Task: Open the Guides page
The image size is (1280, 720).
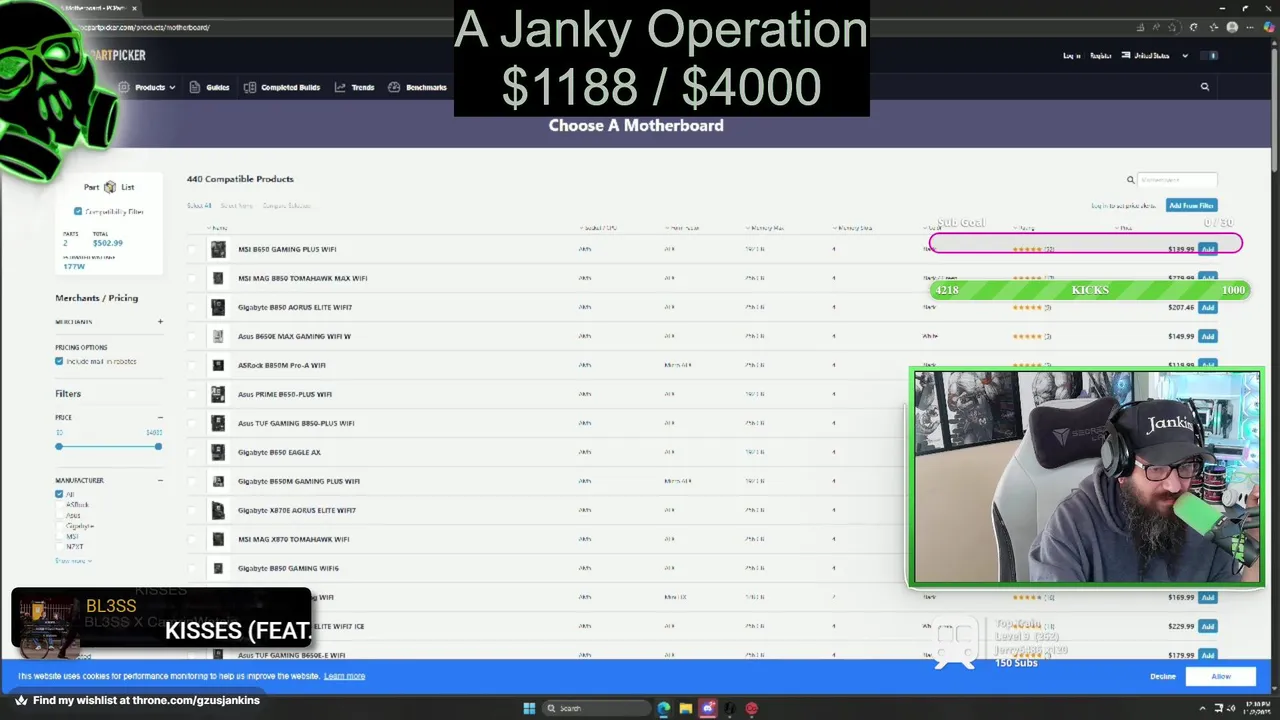Action: pyautogui.click(x=210, y=87)
